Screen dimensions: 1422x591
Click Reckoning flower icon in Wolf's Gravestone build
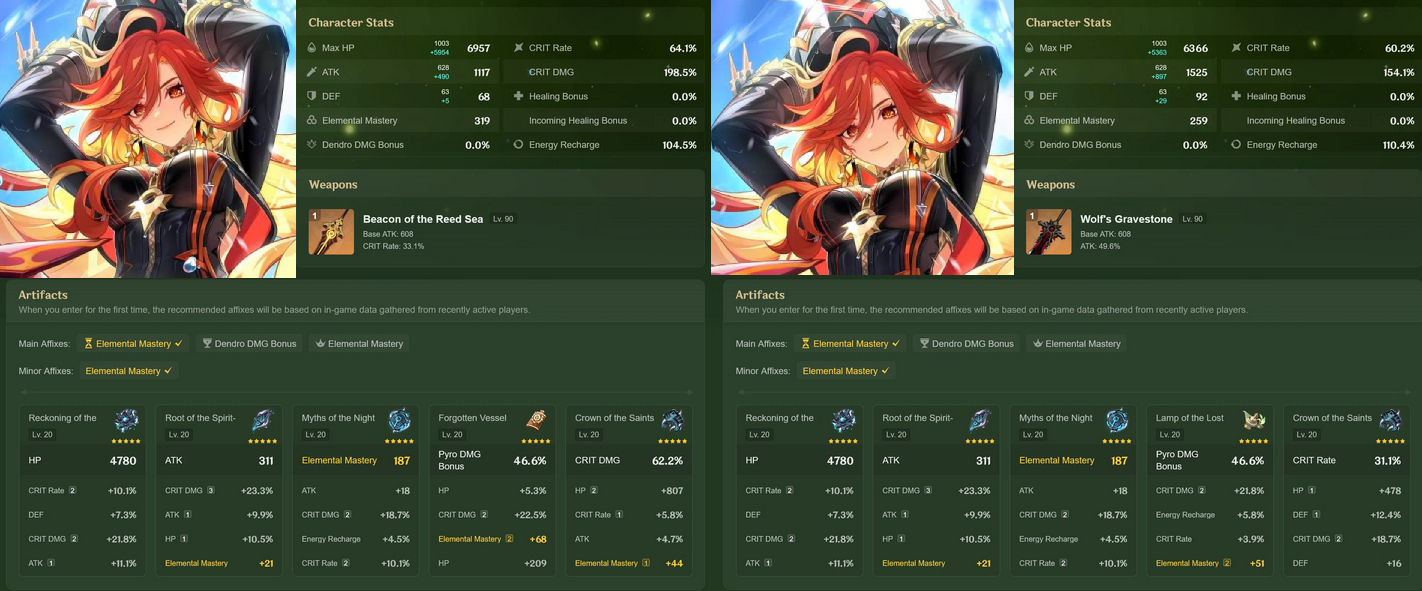843,420
